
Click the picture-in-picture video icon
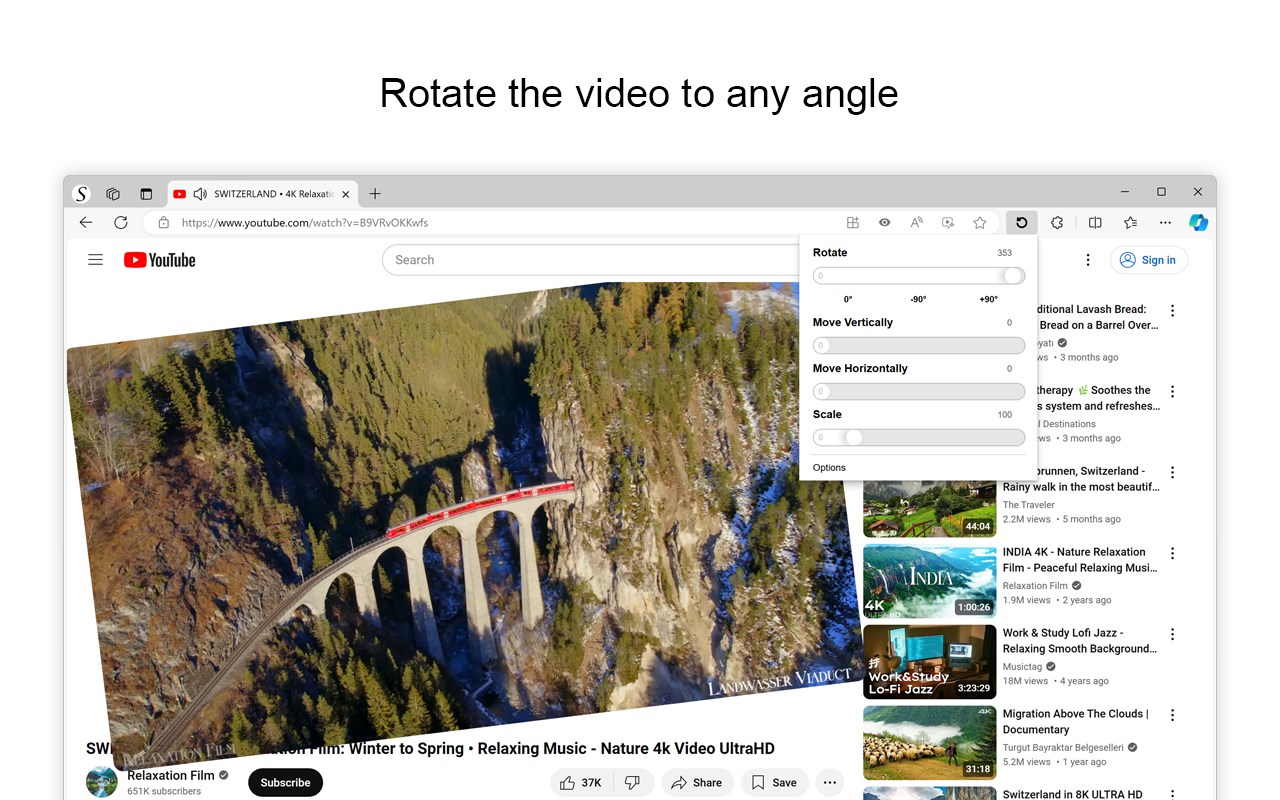click(948, 223)
